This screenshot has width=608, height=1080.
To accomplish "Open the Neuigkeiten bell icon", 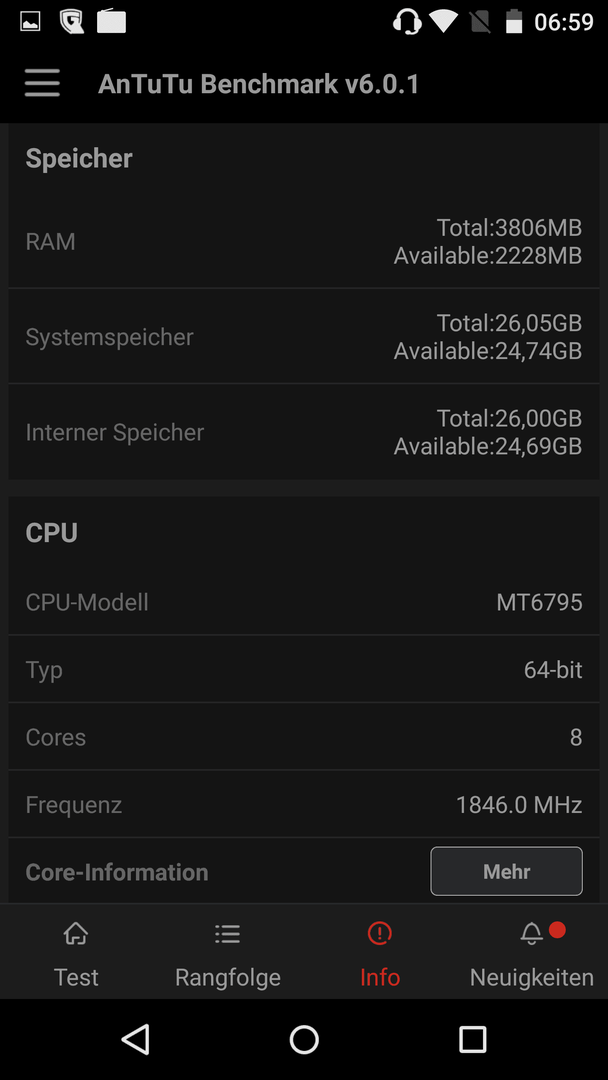I will pos(532,934).
